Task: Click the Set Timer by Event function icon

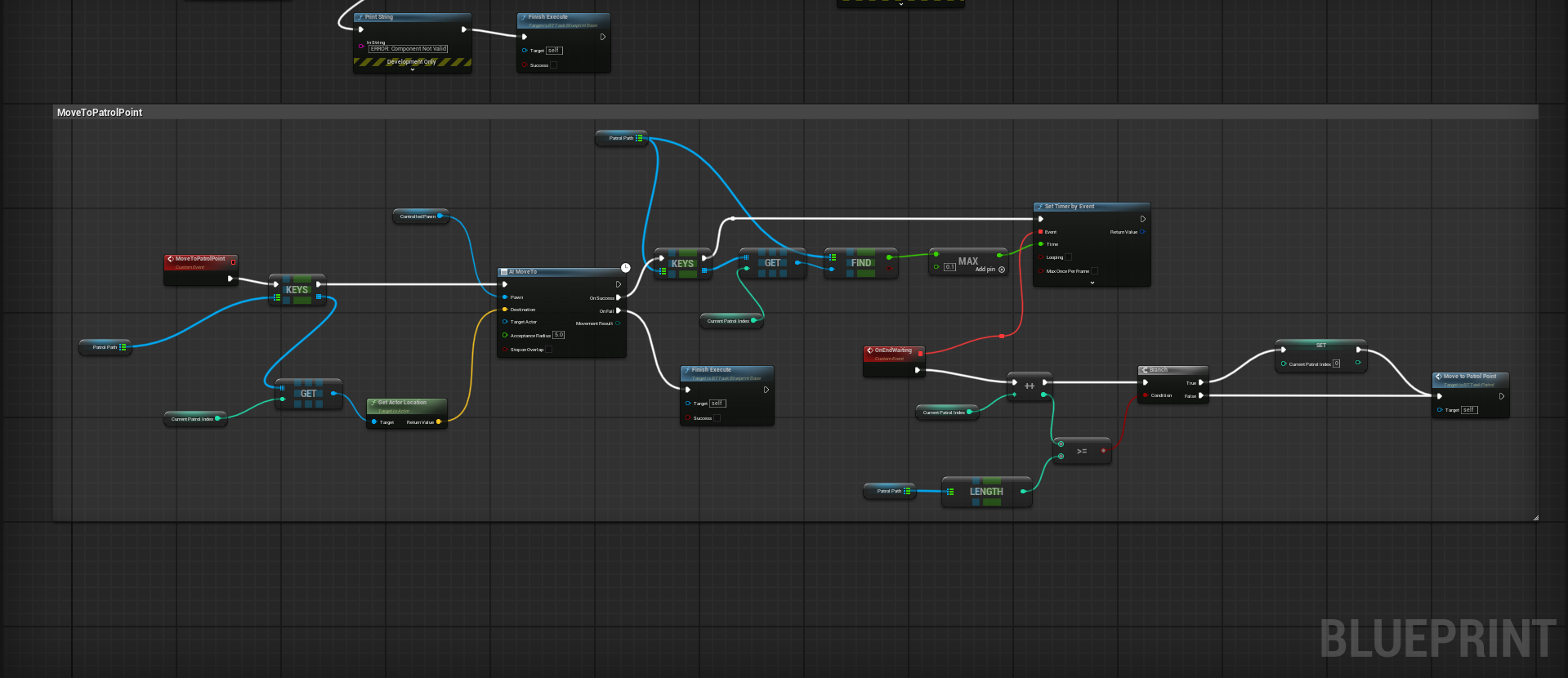Action: pyautogui.click(x=1039, y=207)
